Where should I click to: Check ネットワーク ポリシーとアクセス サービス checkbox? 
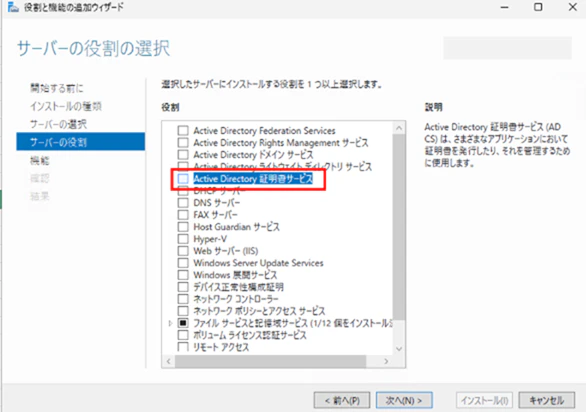183,311
